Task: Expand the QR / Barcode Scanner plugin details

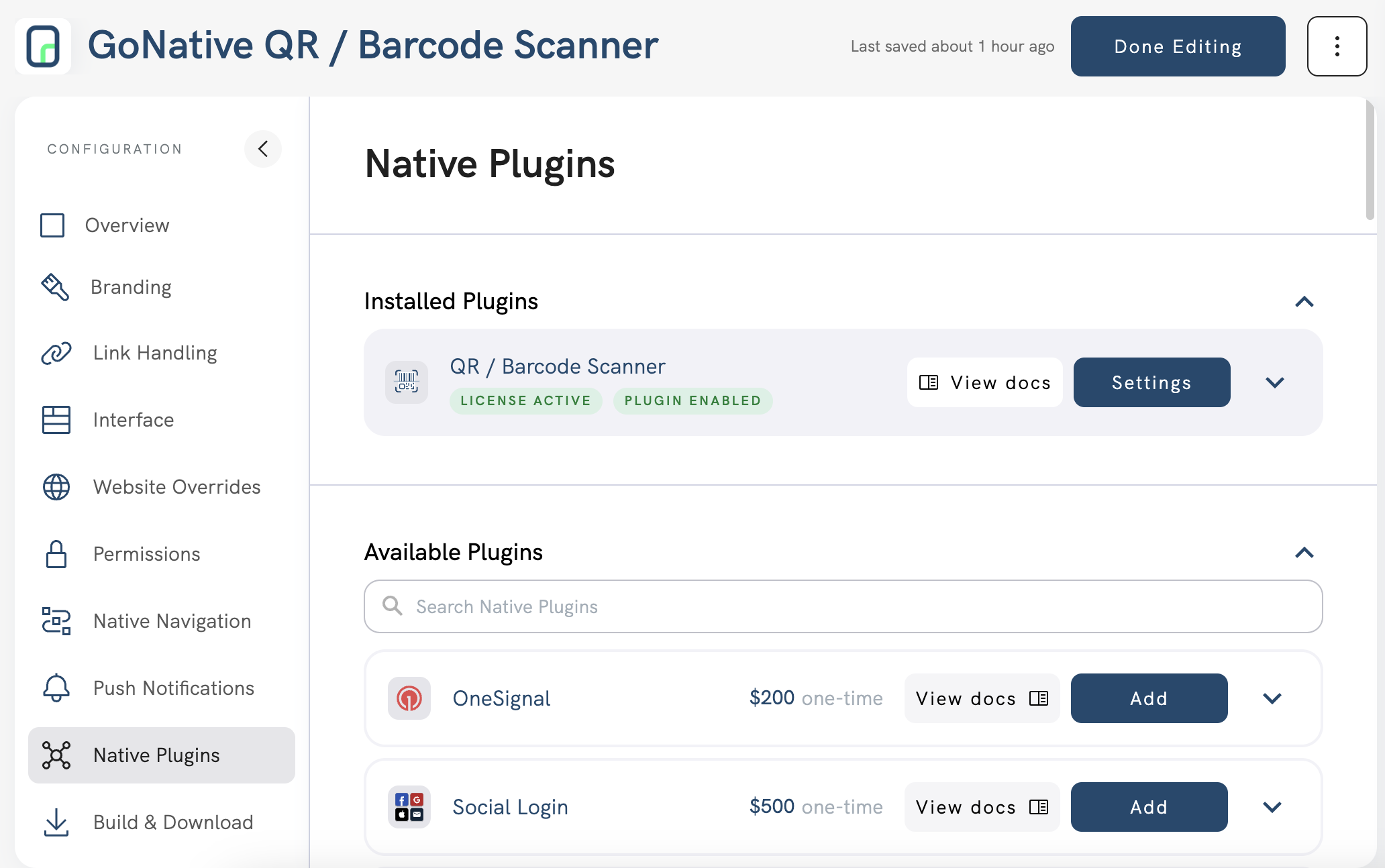Action: coord(1274,382)
